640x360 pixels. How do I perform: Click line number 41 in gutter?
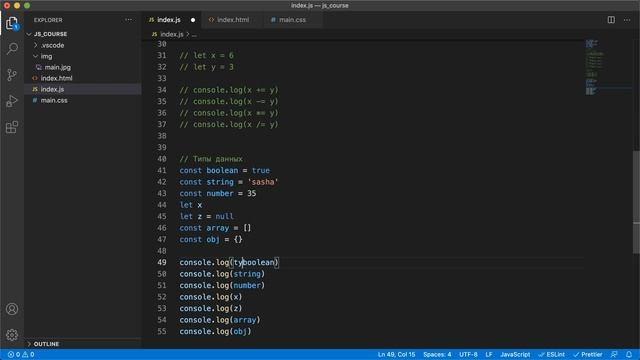pos(162,170)
